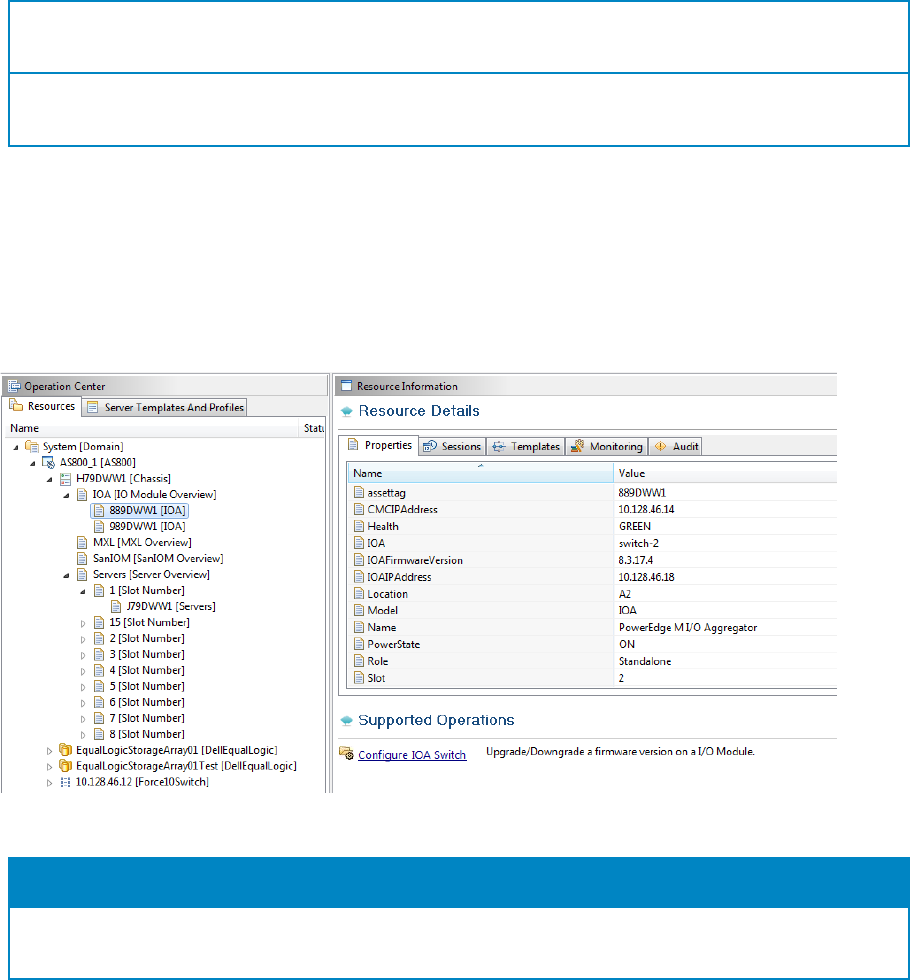
Task: Click the Role value Standalone
Action: coord(644,661)
